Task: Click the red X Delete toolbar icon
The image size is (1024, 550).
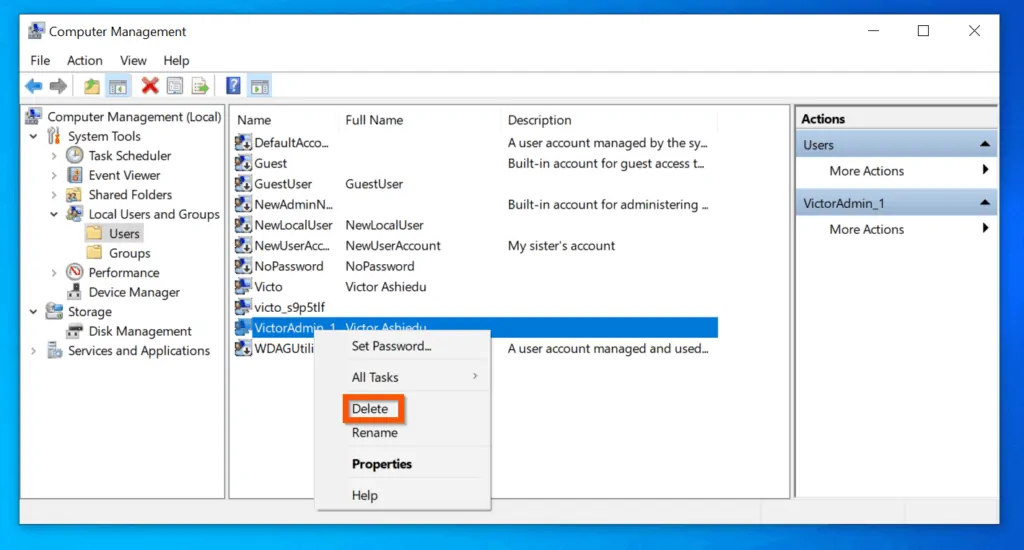Action: (150, 86)
